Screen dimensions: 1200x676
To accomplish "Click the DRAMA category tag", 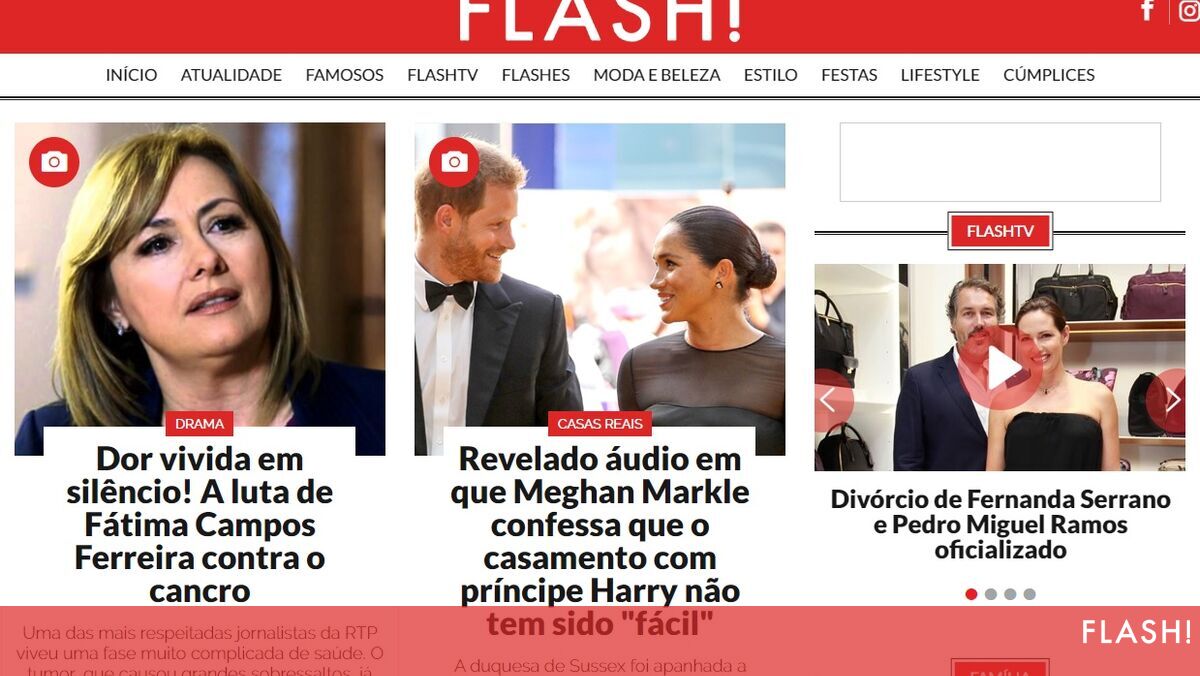I will tap(199, 423).
